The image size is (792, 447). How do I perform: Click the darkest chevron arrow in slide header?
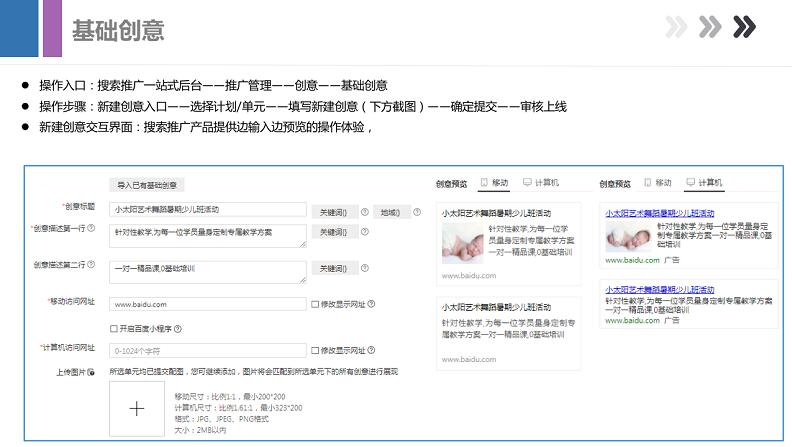pos(743,27)
